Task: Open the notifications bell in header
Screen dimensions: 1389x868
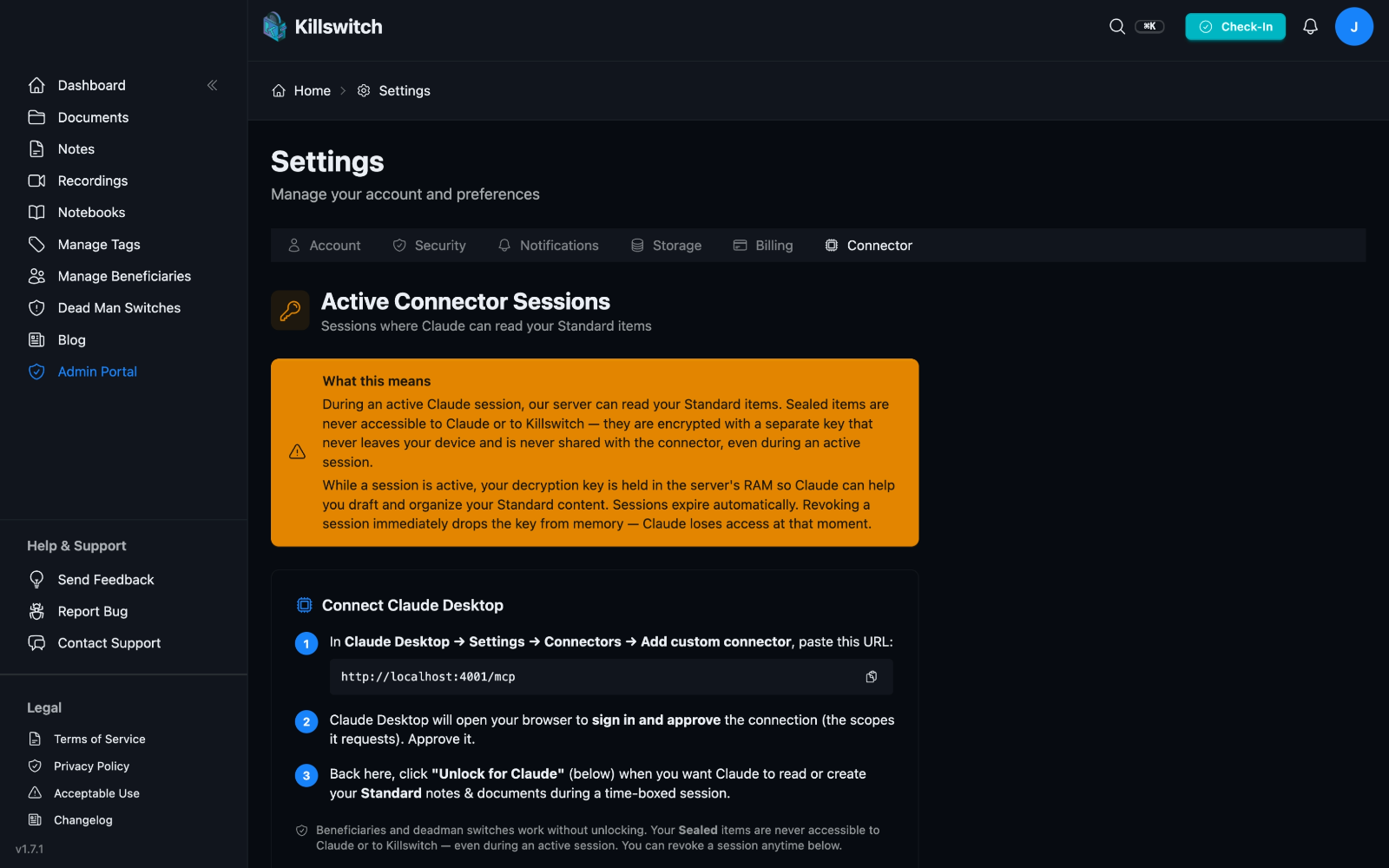Action: [1310, 27]
